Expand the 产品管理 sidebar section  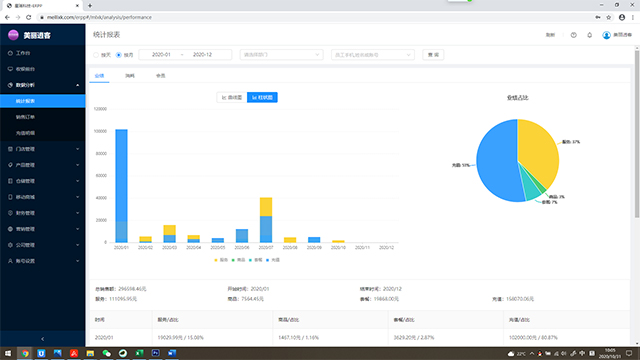tap(42, 165)
